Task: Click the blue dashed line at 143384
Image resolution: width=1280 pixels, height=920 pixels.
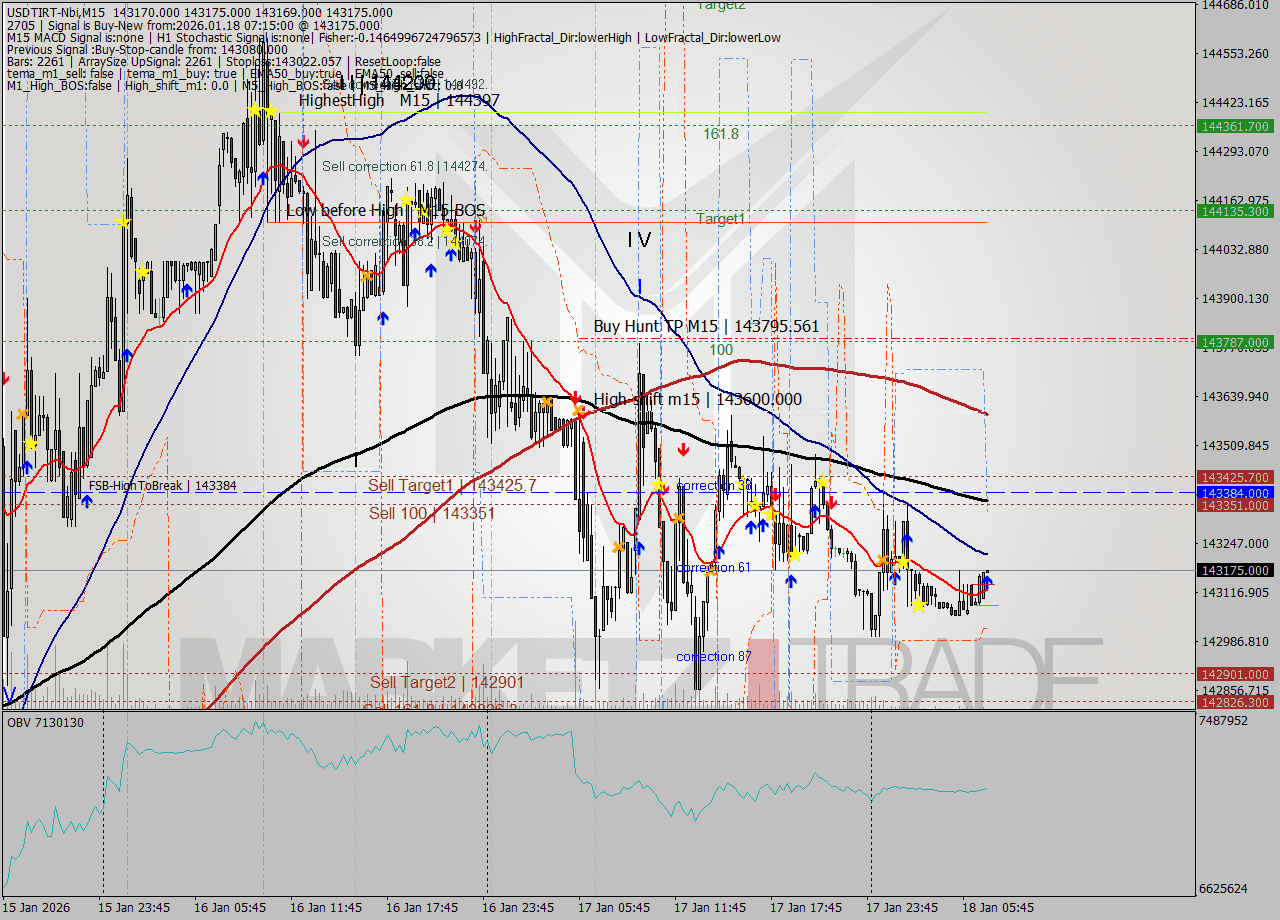Action: point(600,493)
